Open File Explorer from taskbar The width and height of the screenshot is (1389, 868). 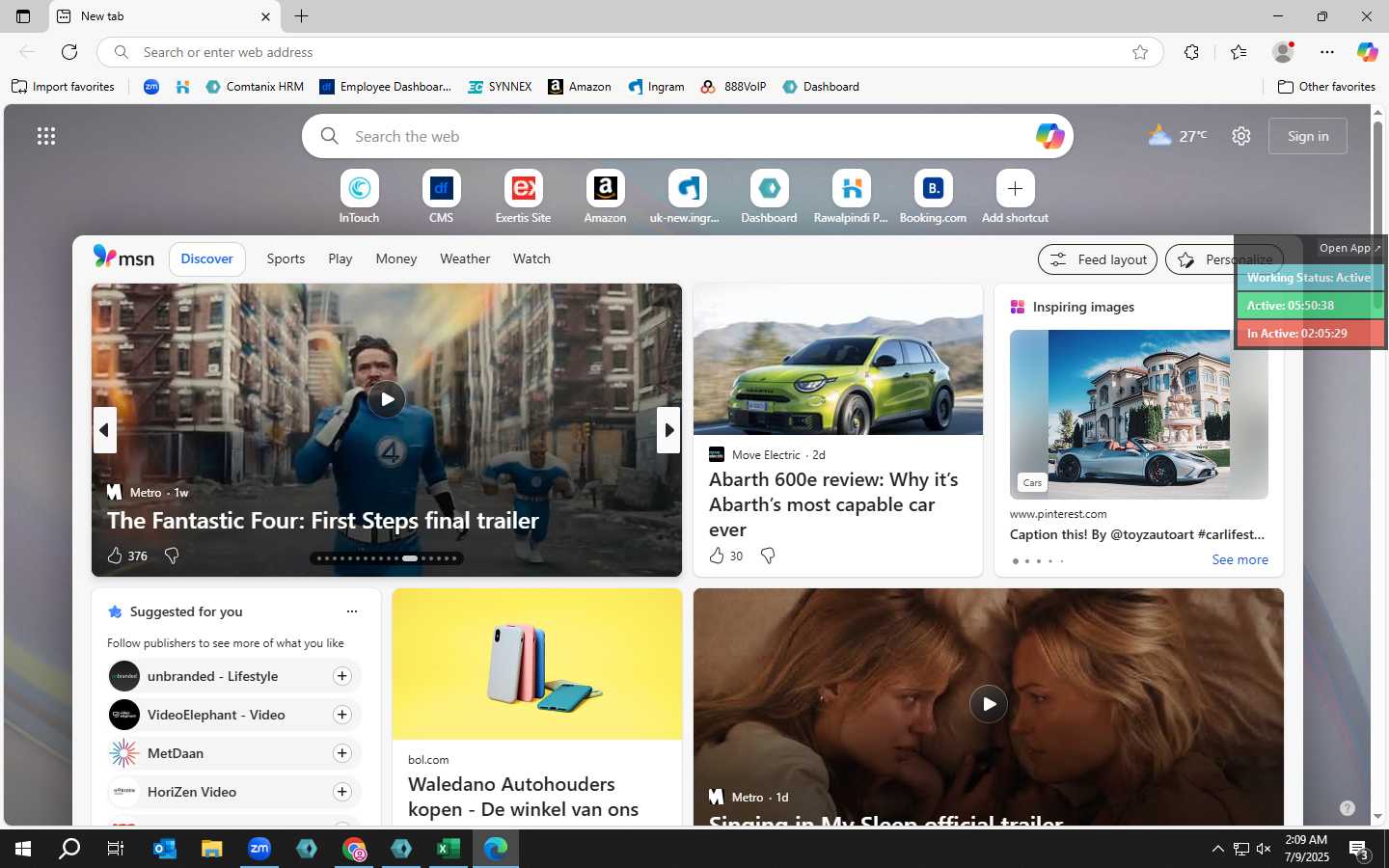pos(212,849)
